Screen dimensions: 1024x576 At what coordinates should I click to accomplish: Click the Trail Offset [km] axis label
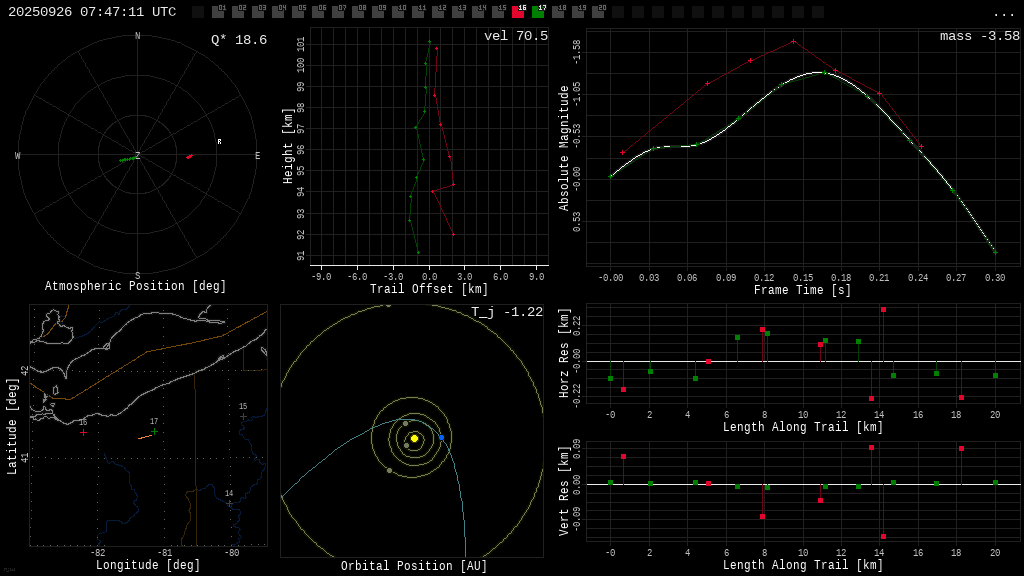point(429,289)
